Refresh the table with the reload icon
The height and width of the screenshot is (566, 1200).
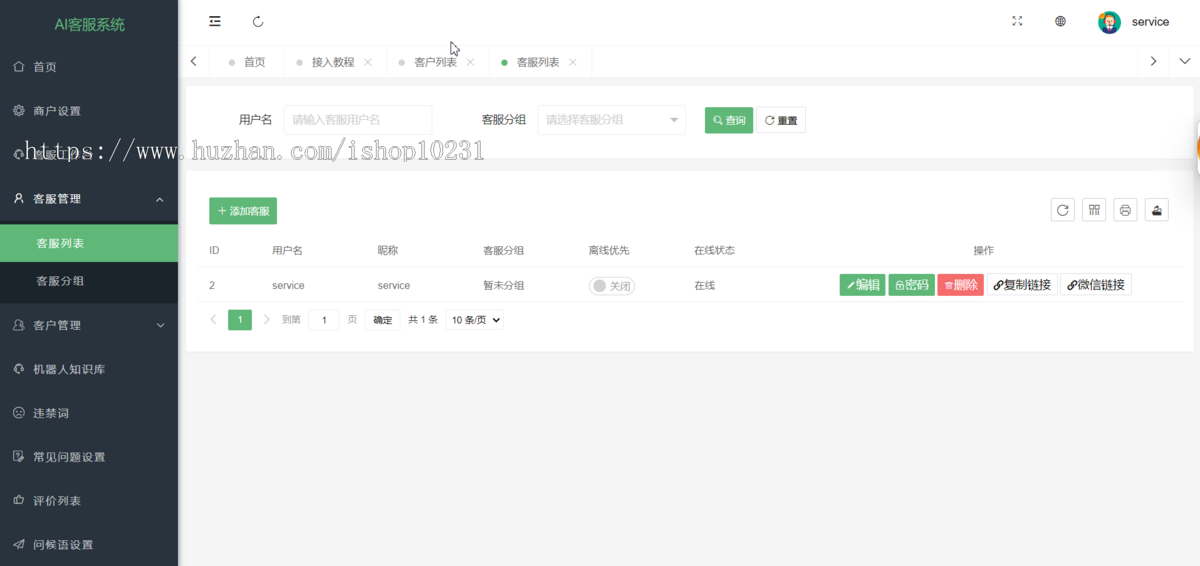click(x=1063, y=210)
